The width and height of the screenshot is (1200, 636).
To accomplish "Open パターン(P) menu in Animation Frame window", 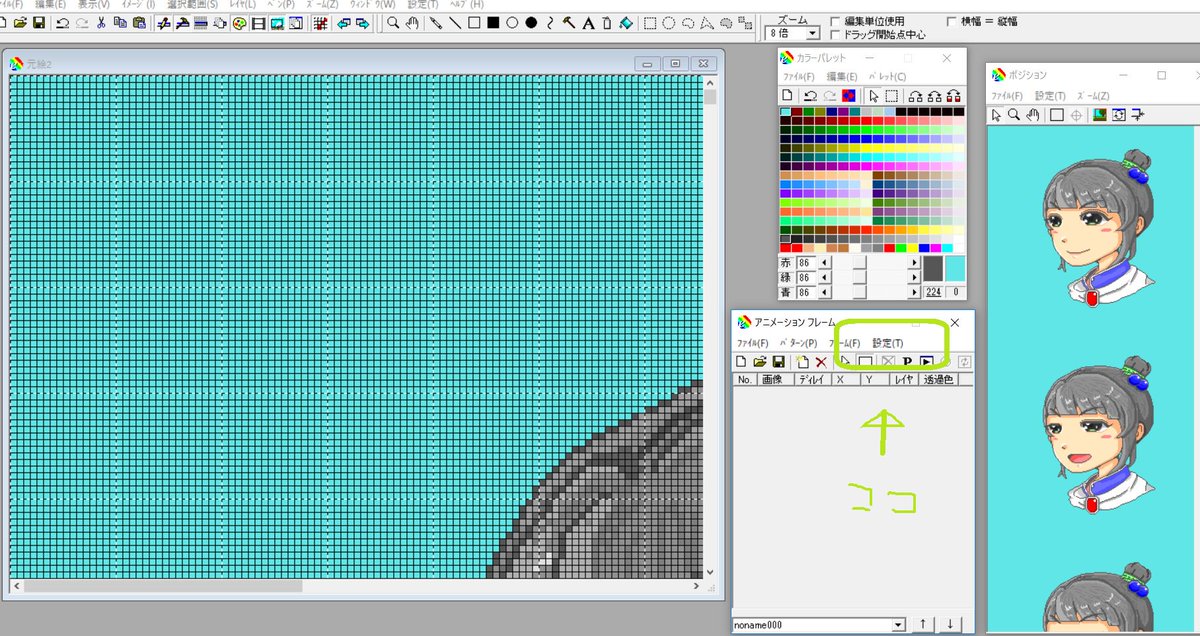I will pyautogui.click(x=798, y=343).
